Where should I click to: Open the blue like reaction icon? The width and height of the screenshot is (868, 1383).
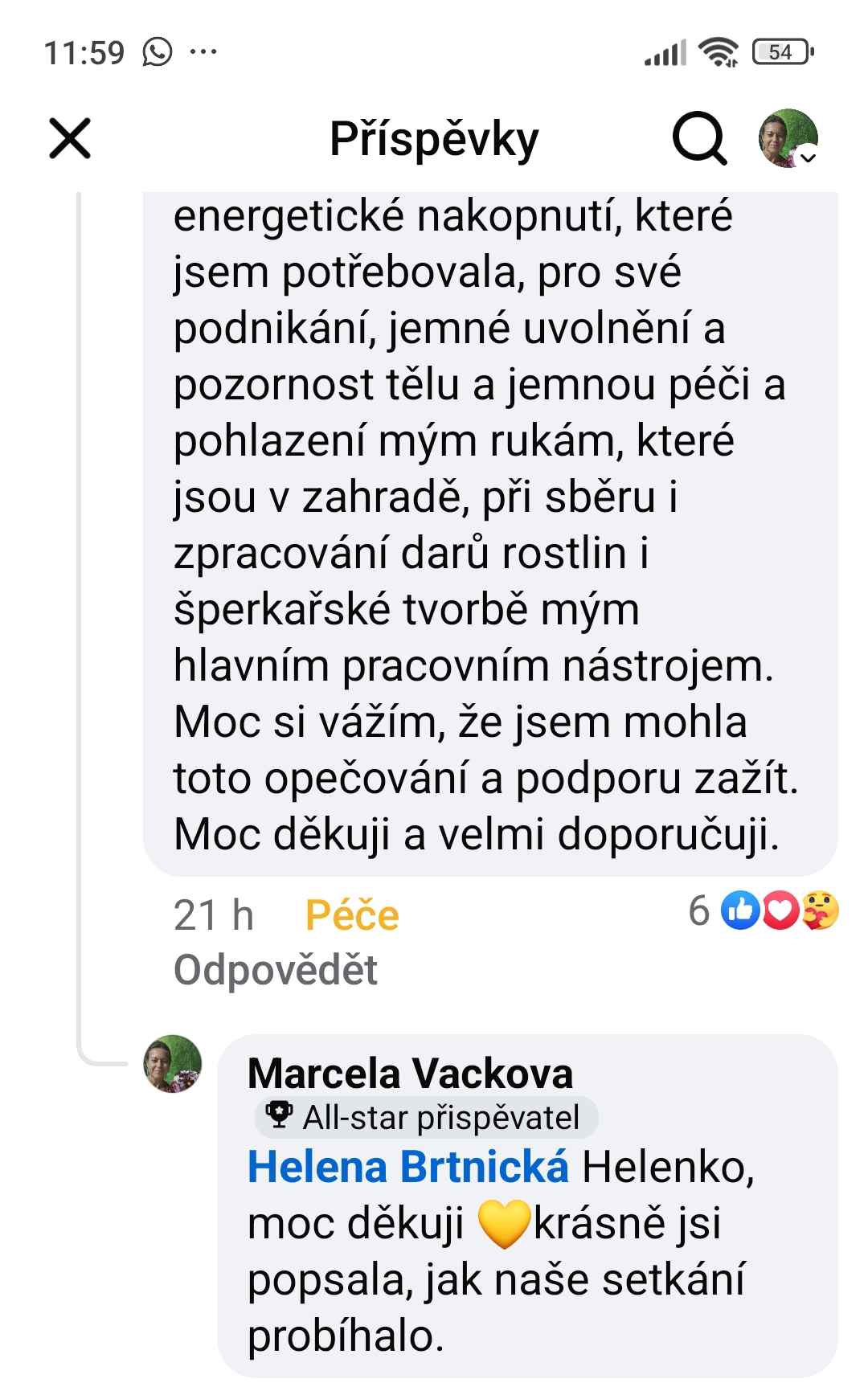[740, 910]
